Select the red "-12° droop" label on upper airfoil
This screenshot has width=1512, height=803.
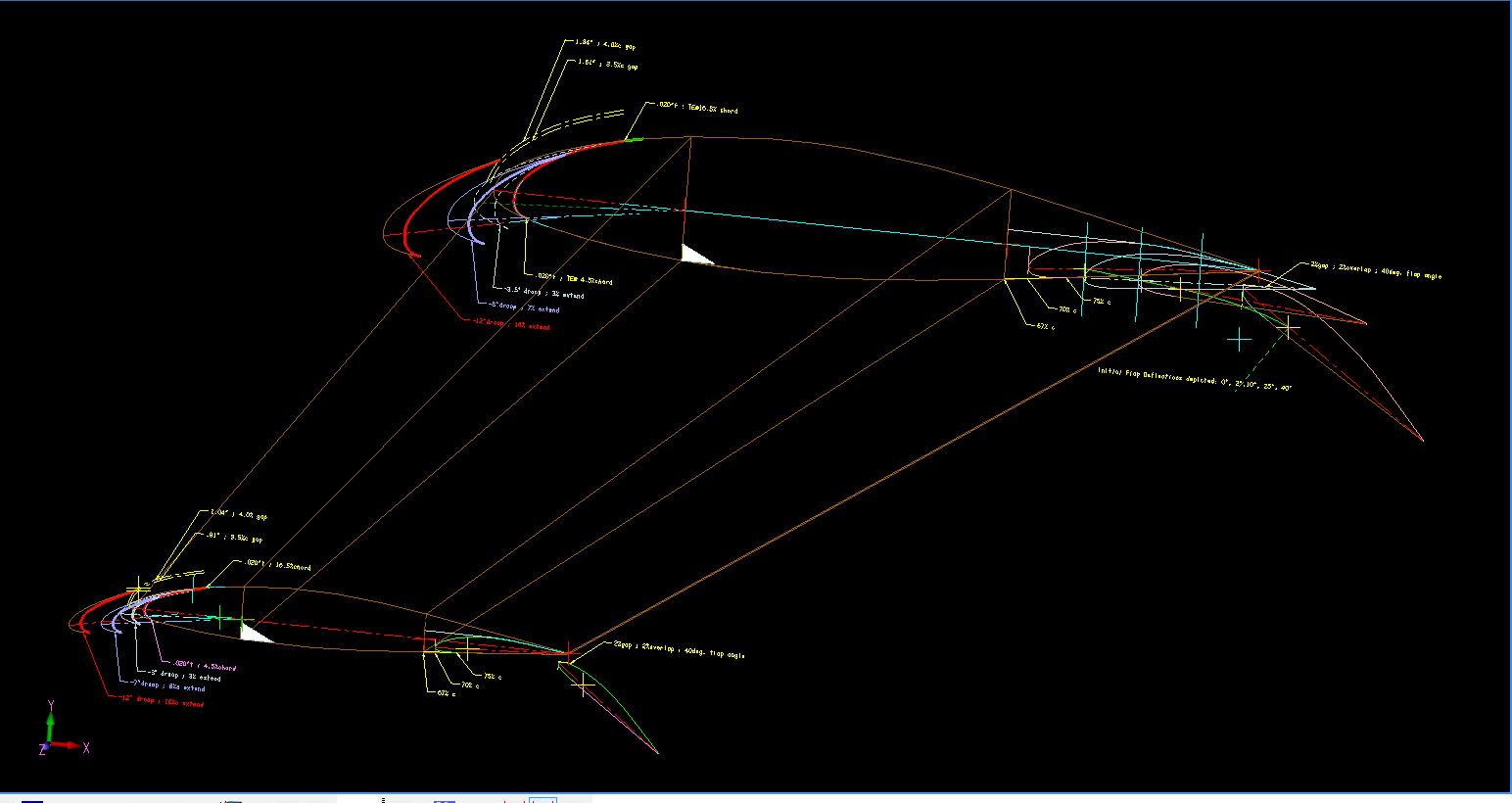pos(510,324)
